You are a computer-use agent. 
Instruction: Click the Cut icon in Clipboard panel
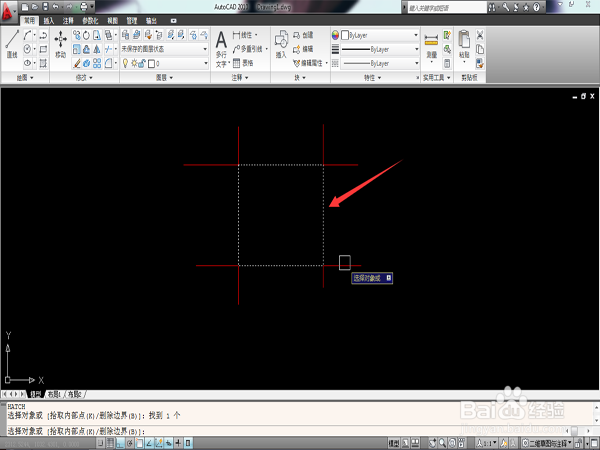[480, 35]
